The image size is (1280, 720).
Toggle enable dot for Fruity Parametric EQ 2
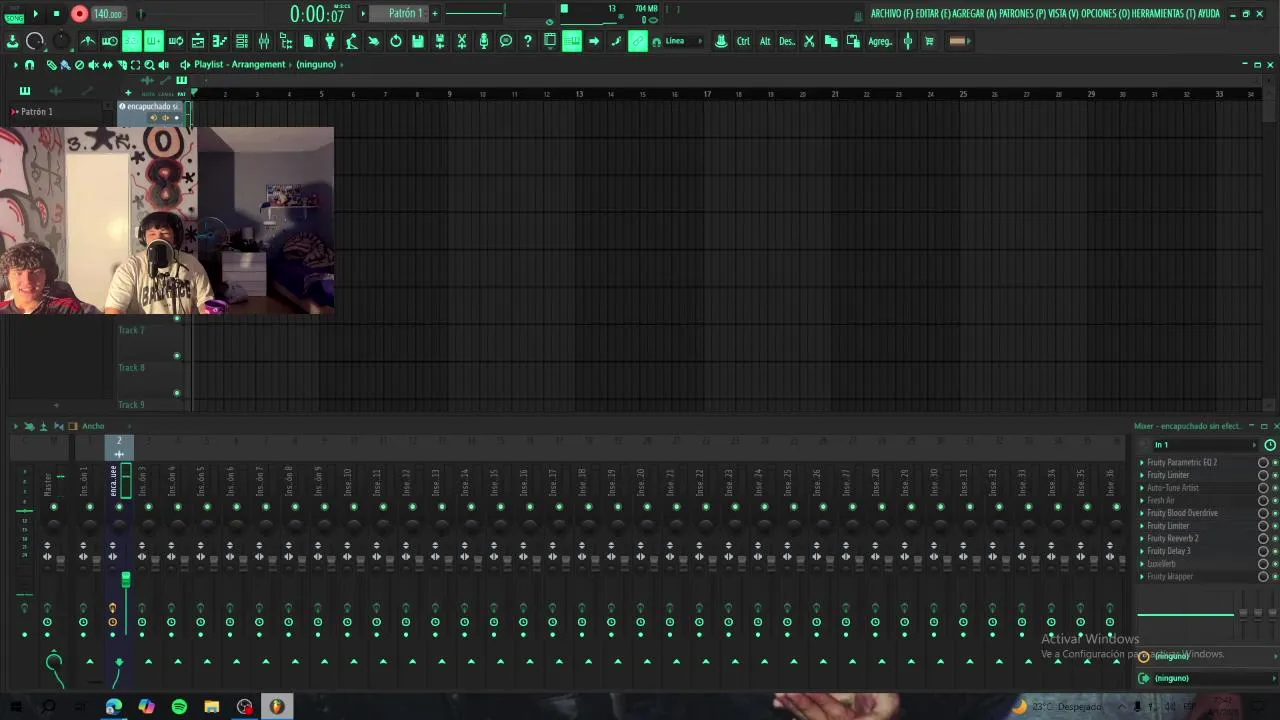[x=1275, y=463]
